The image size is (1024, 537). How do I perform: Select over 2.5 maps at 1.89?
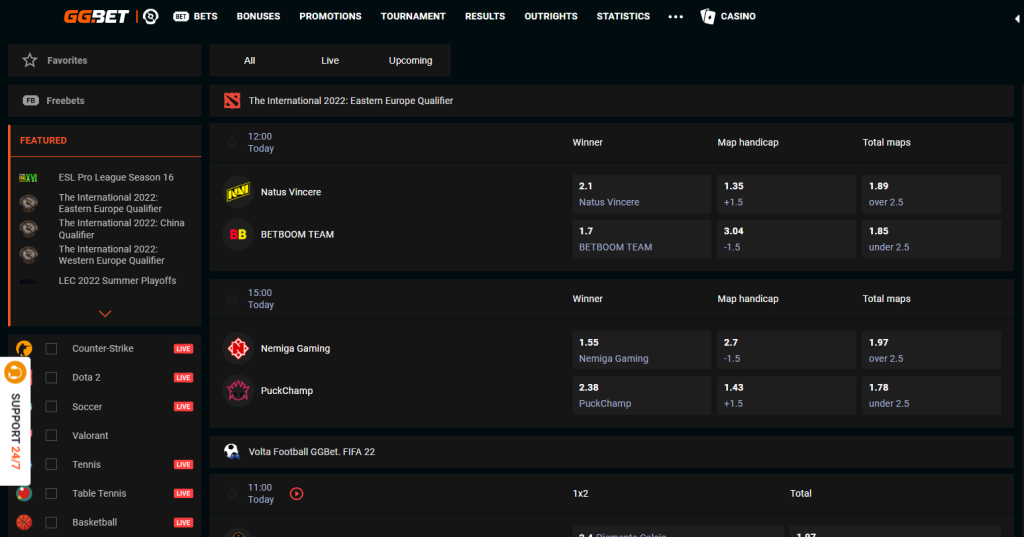coord(931,194)
